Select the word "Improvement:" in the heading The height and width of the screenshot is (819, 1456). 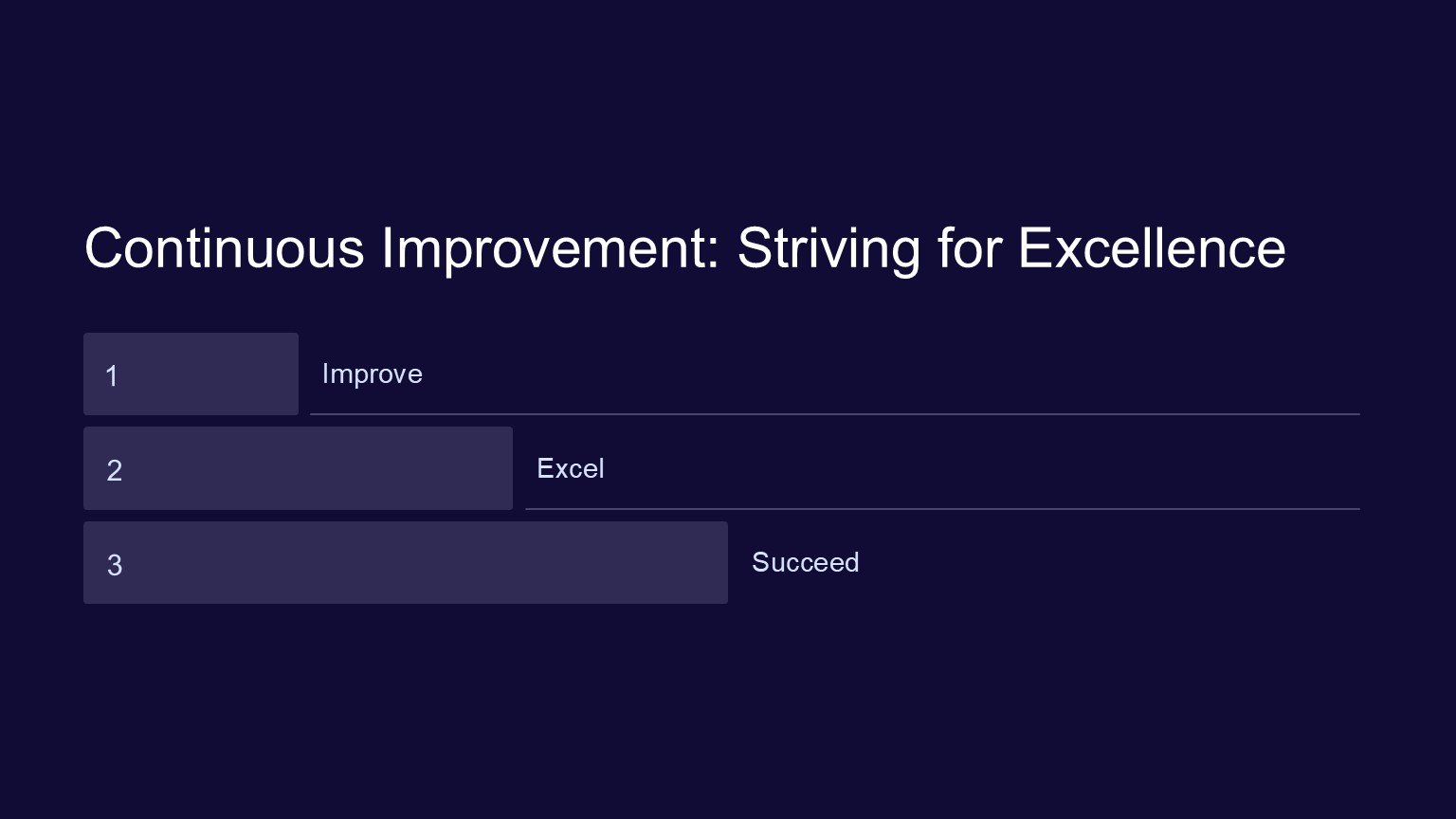coord(550,248)
